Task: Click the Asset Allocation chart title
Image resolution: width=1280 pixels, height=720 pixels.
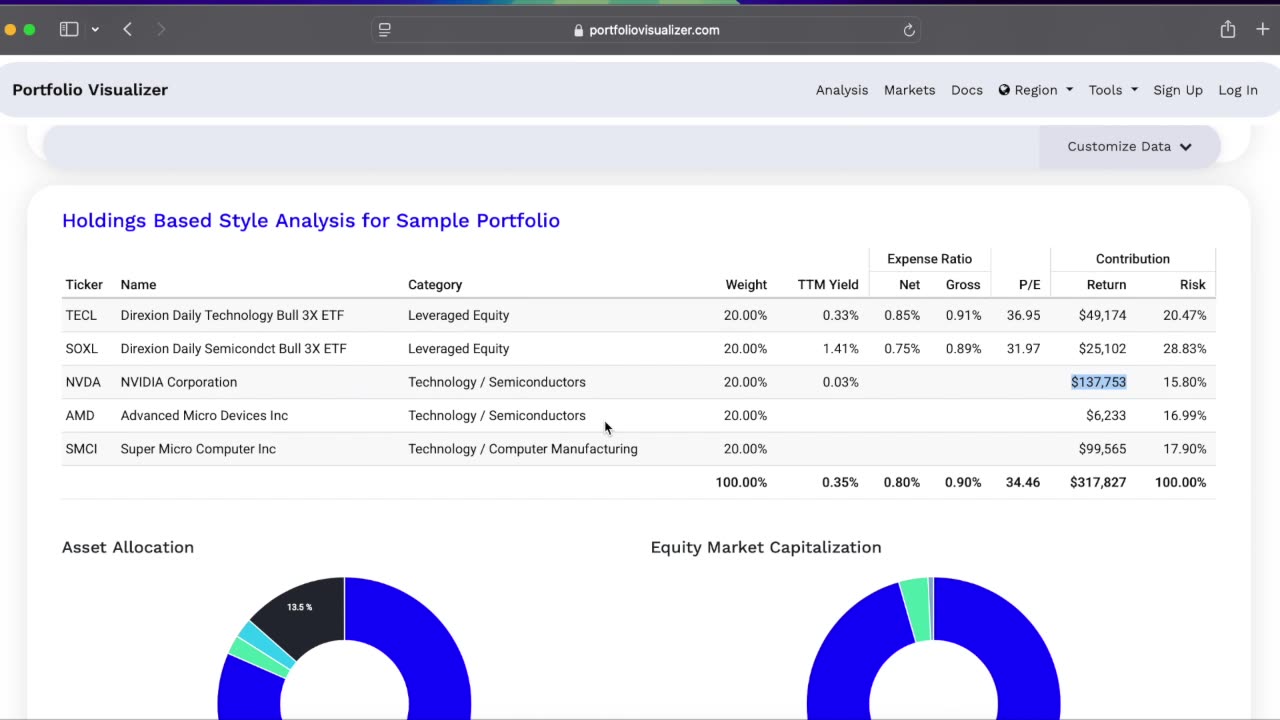Action: click(x=128, y=547)
